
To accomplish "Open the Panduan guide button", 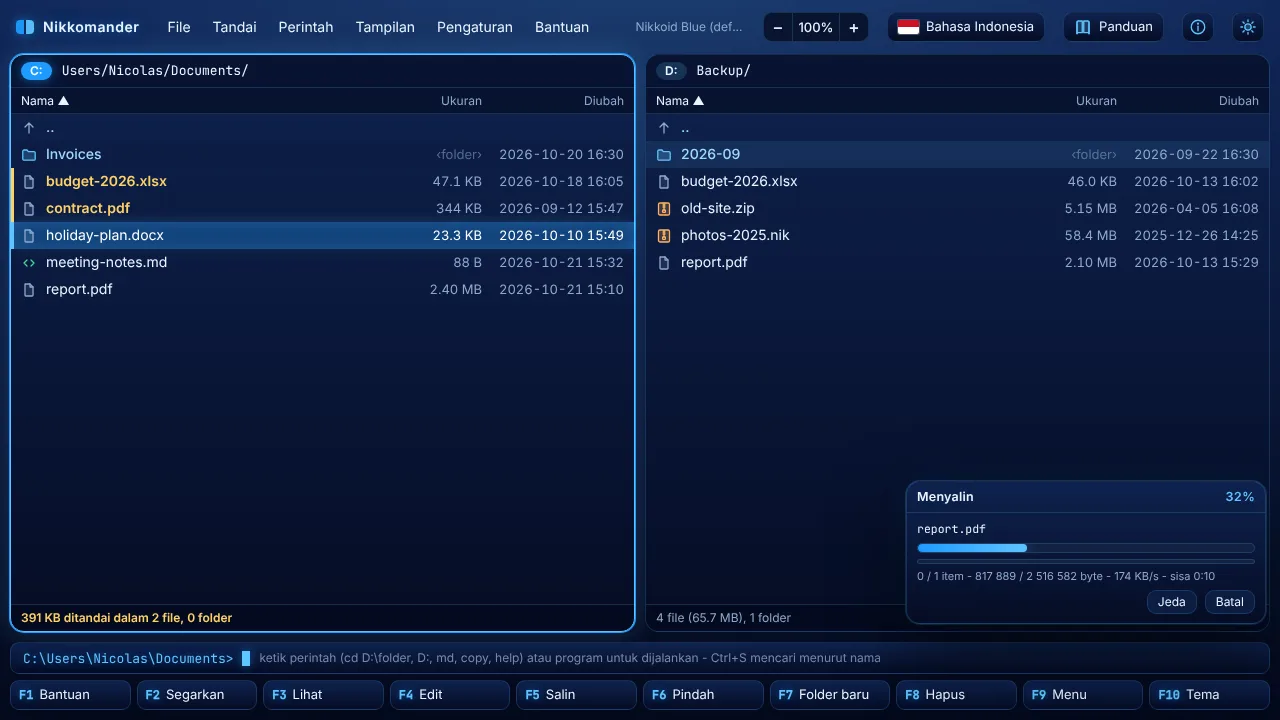I will [1113, 27].
